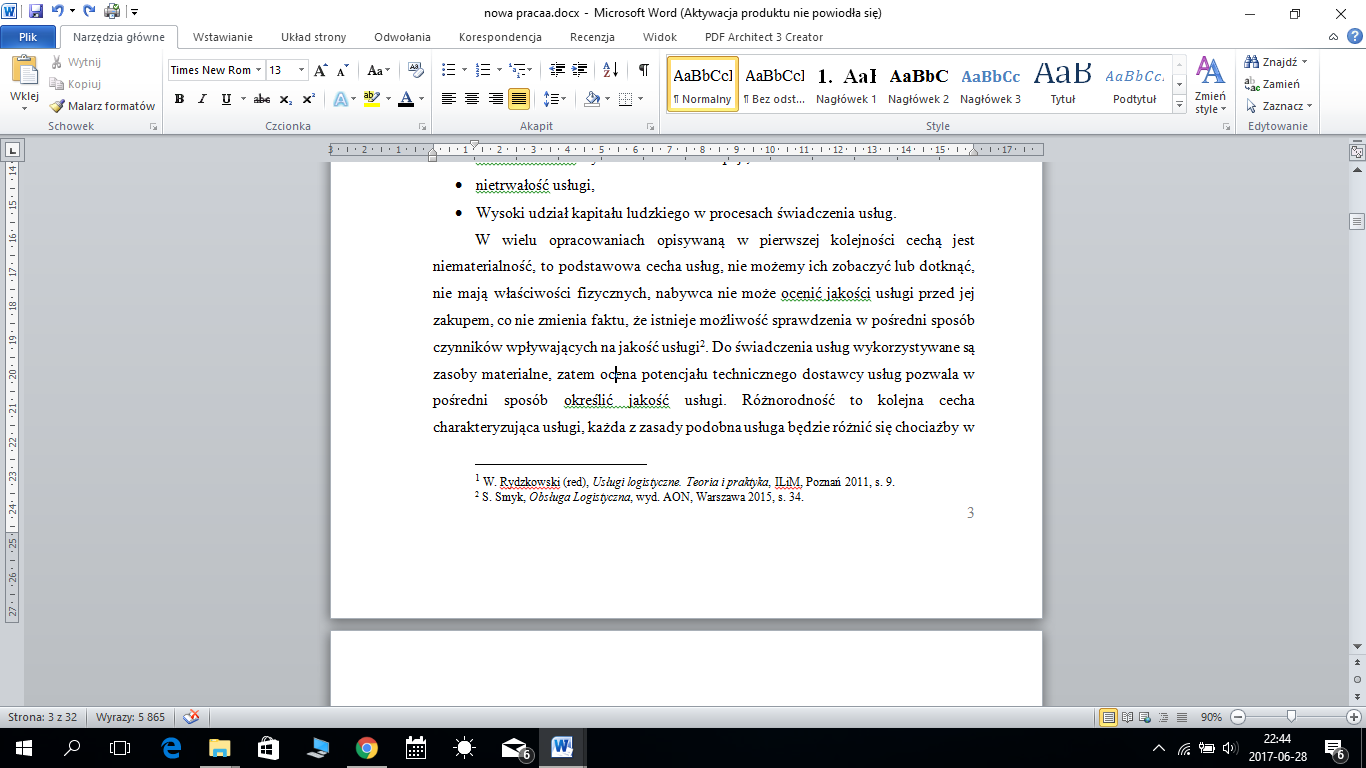The height and width of the screenshot is (768, 1366).
Task: Click the sort A-Z icon
Action: coord(612,70)
